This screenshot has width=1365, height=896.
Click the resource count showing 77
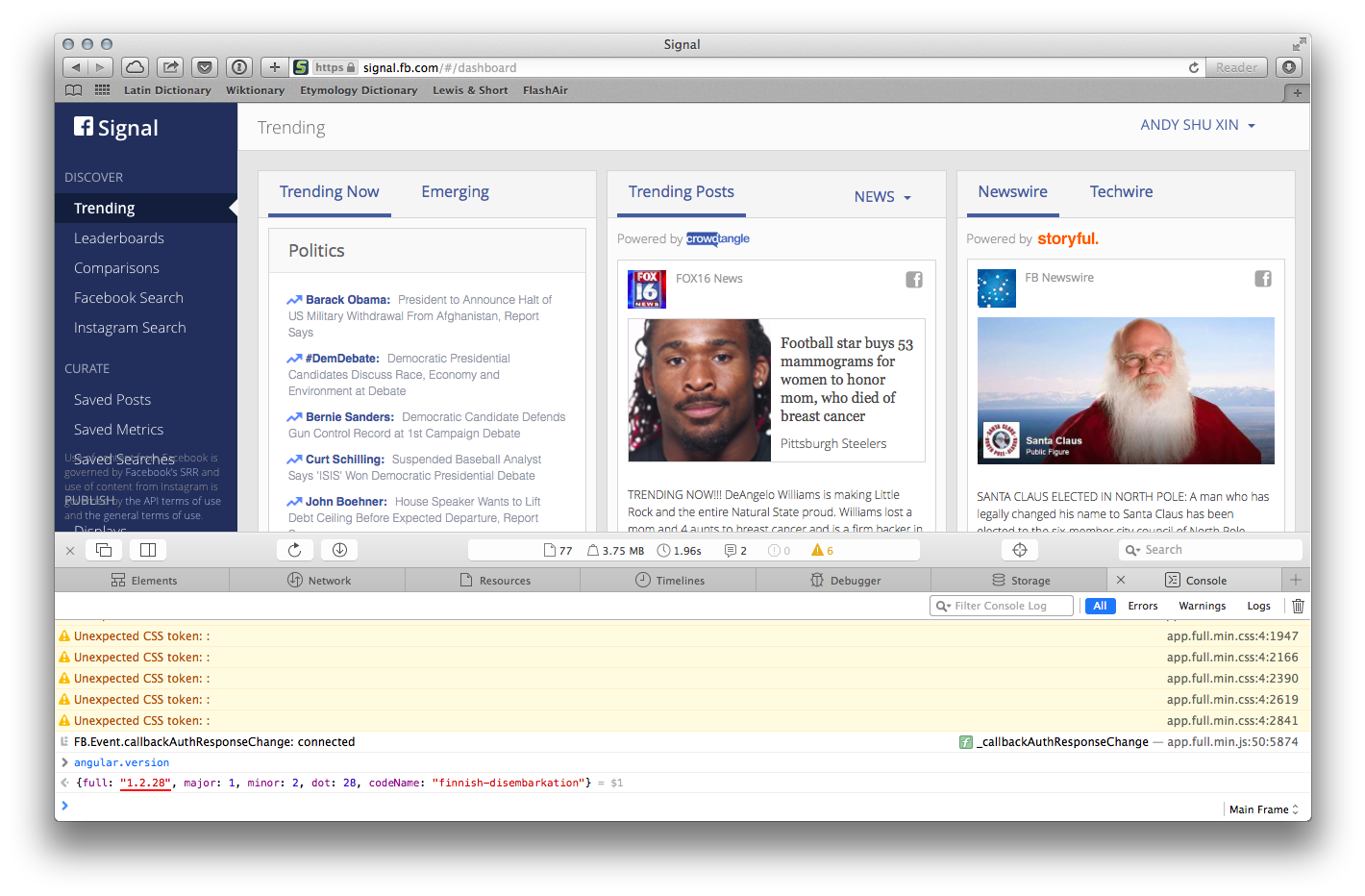pyautogui.click(x=558, y=551)
